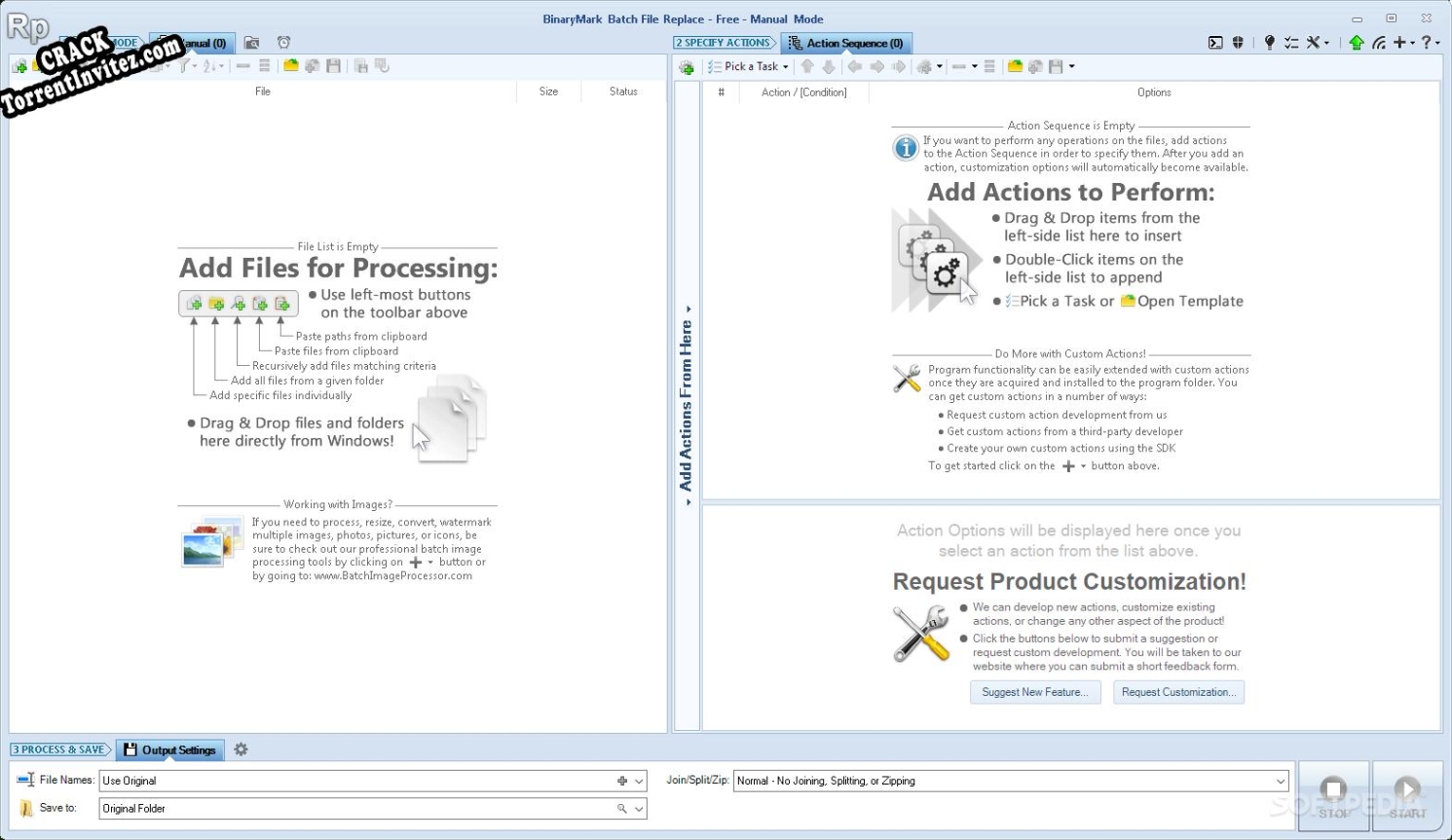The width and height of the screenshot is (1452, 840).
Task: Select the Manual (0) tab
Action: tap(193, 43)
